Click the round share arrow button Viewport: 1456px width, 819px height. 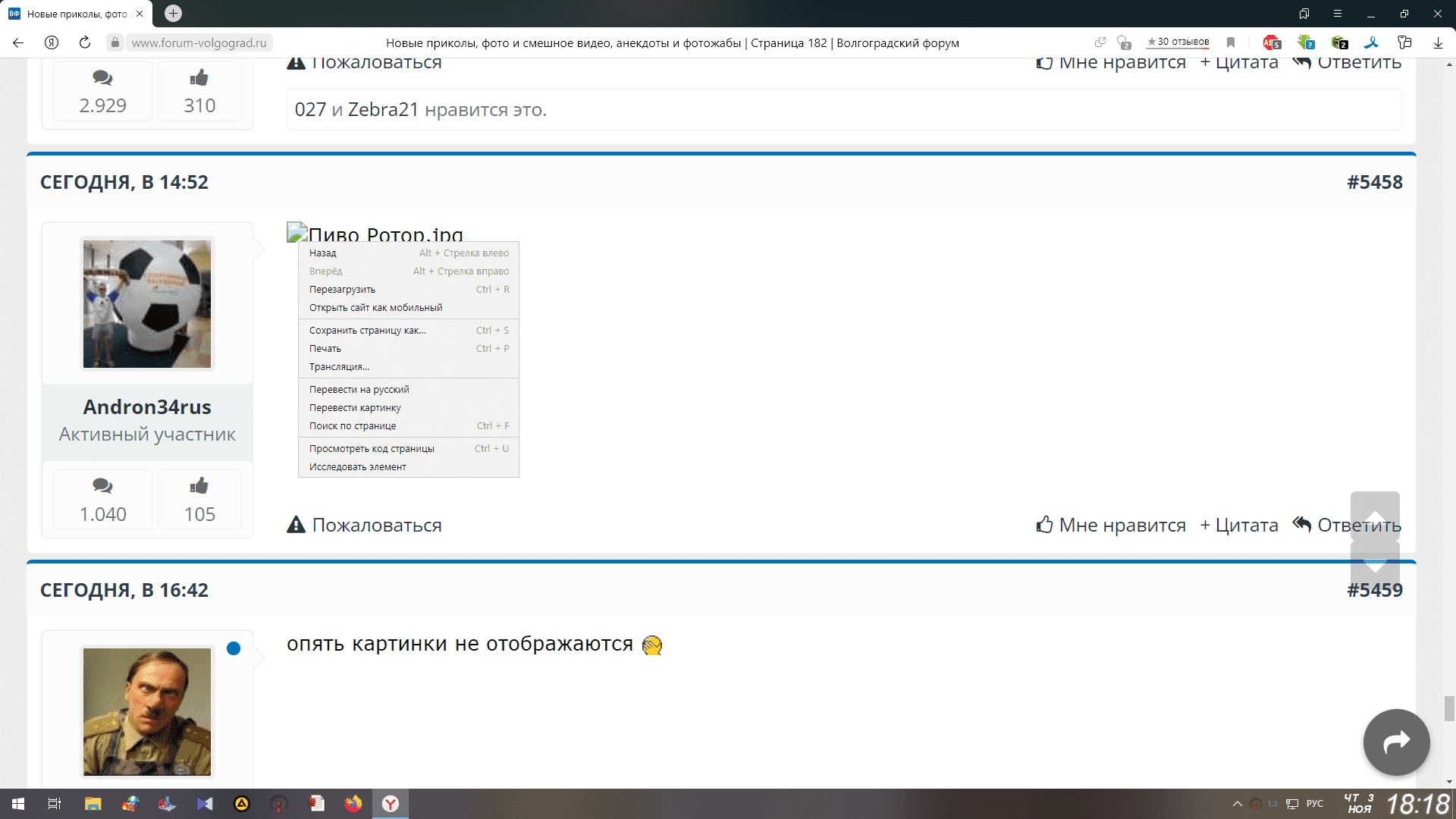pos(1396,742)
